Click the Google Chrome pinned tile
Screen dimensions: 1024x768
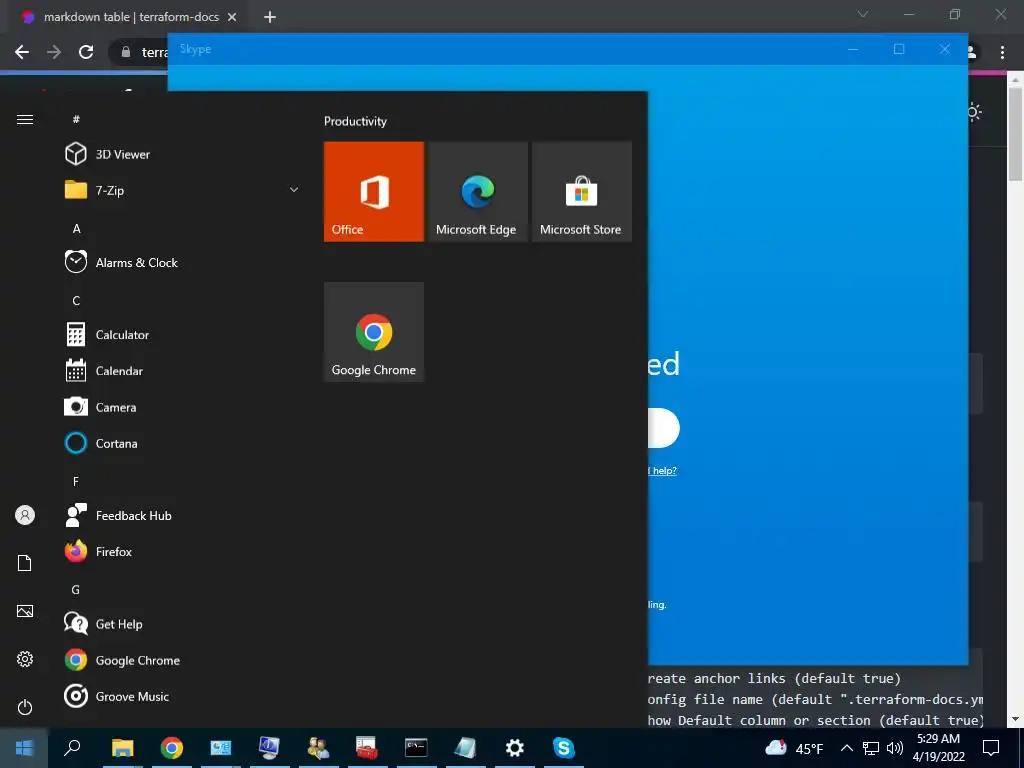374,332
